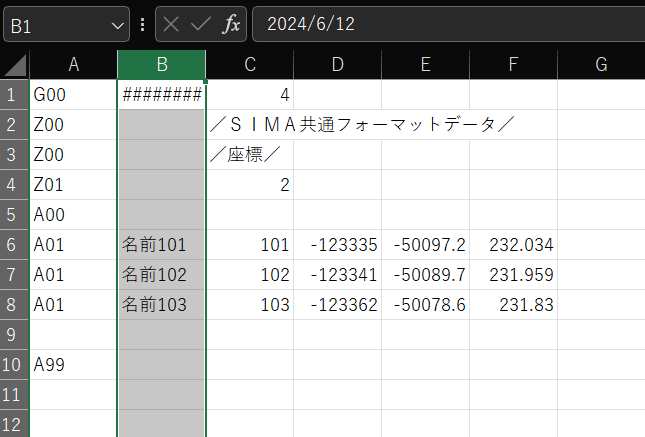
Task: Click the formula bar resize dots handle
Action: point(143,24)
